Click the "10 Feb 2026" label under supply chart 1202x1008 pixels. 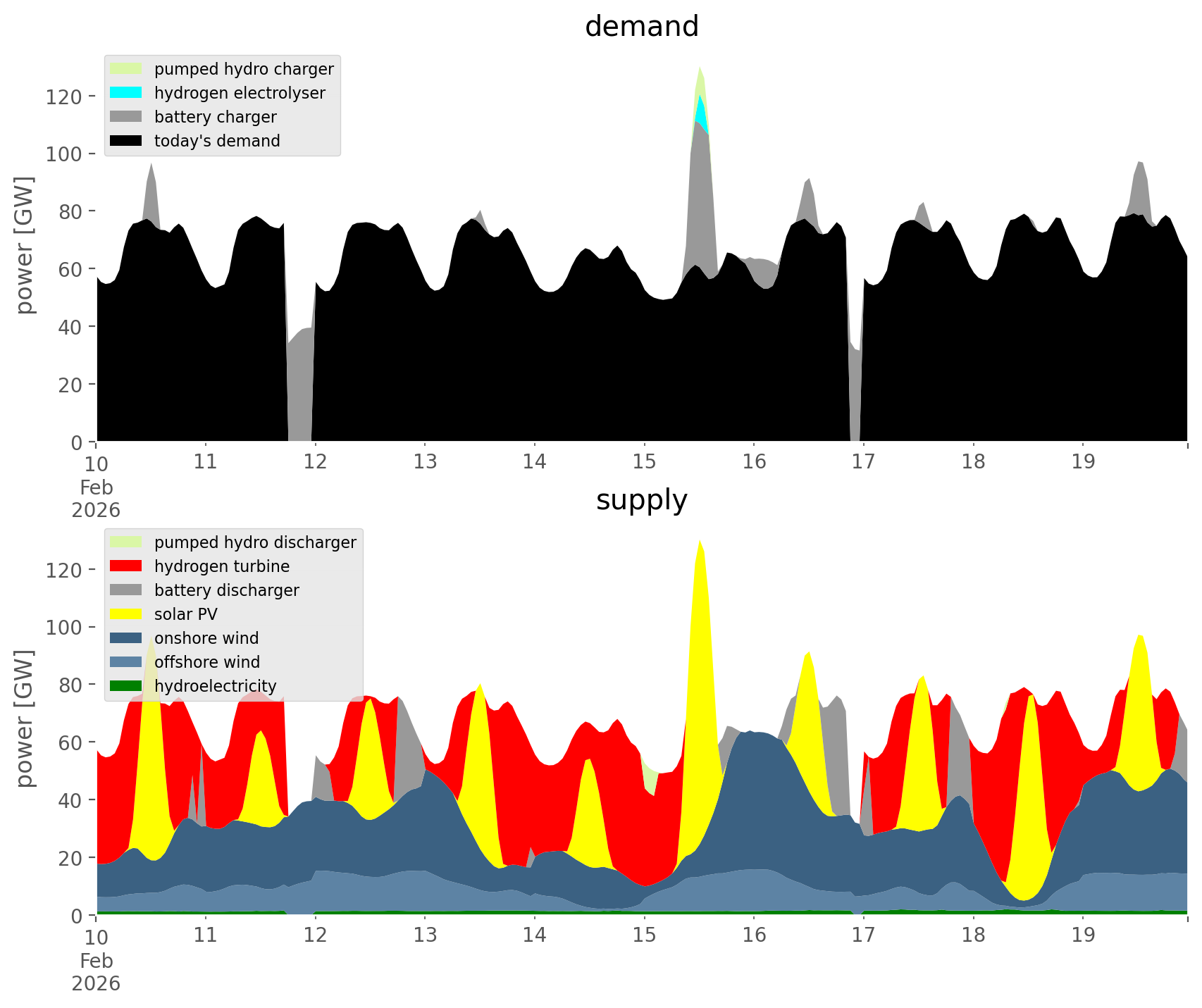click(96, 959)
